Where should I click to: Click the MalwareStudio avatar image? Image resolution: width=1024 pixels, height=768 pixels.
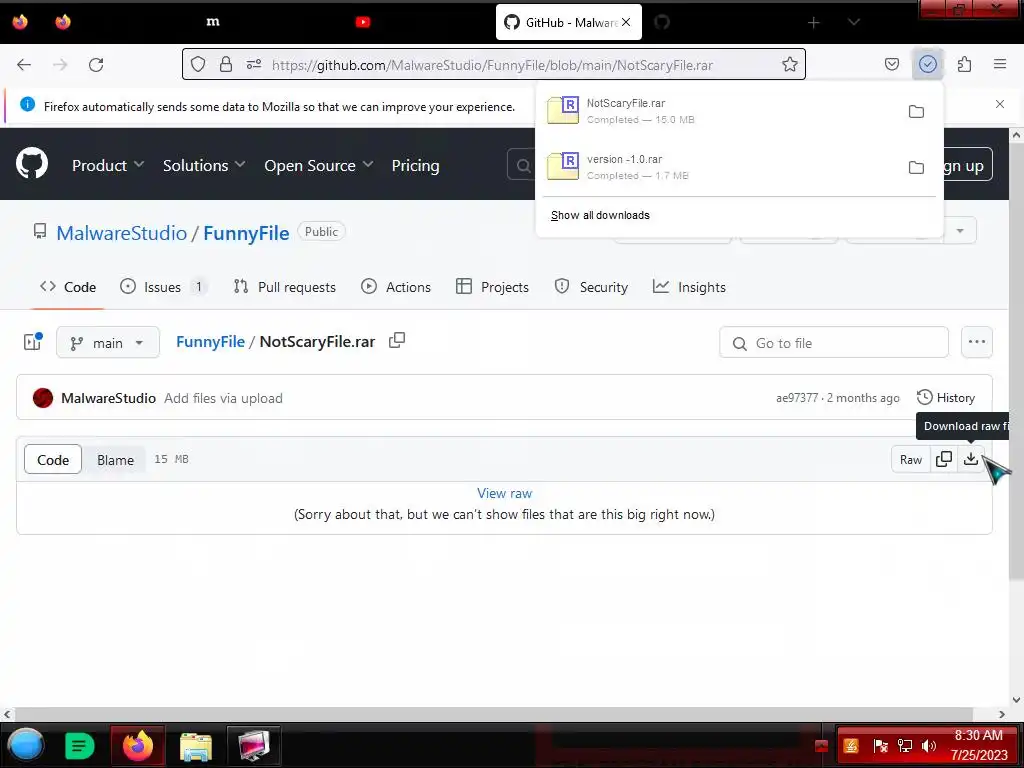coord(43,398)
